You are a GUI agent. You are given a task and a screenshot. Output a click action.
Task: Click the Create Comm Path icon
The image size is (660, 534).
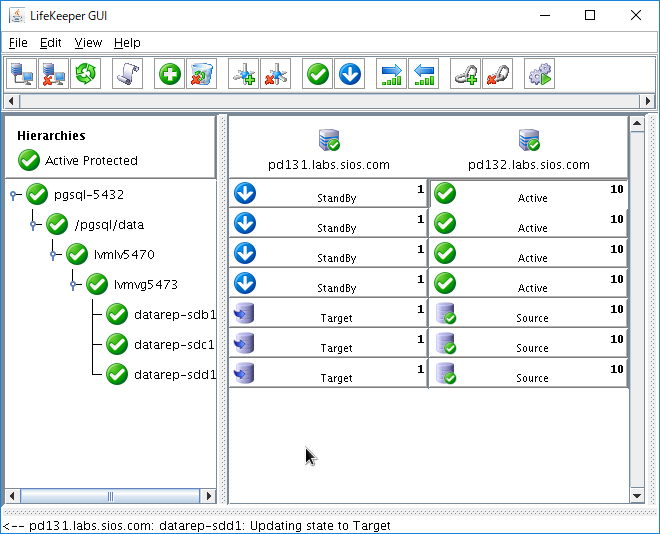(x=244, y=74)
